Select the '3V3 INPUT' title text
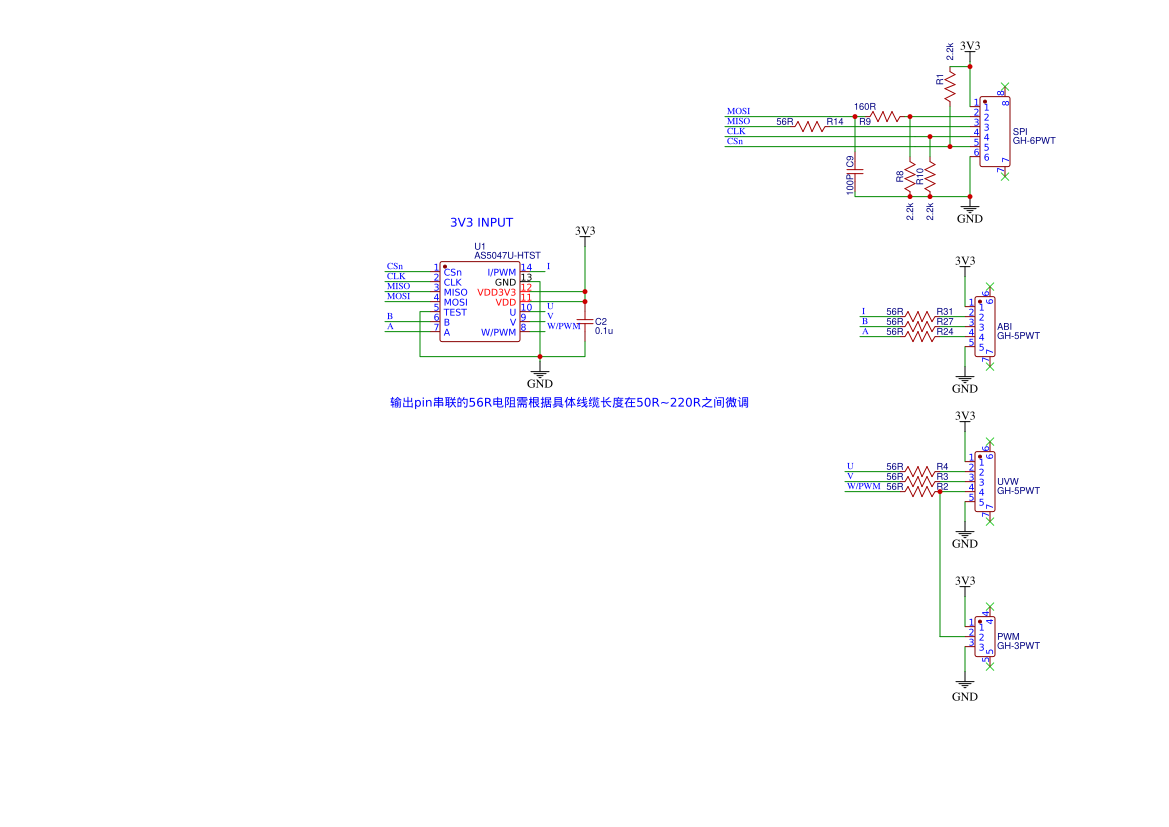Viewport: 1169px width, 827px height. coord(482,222)
